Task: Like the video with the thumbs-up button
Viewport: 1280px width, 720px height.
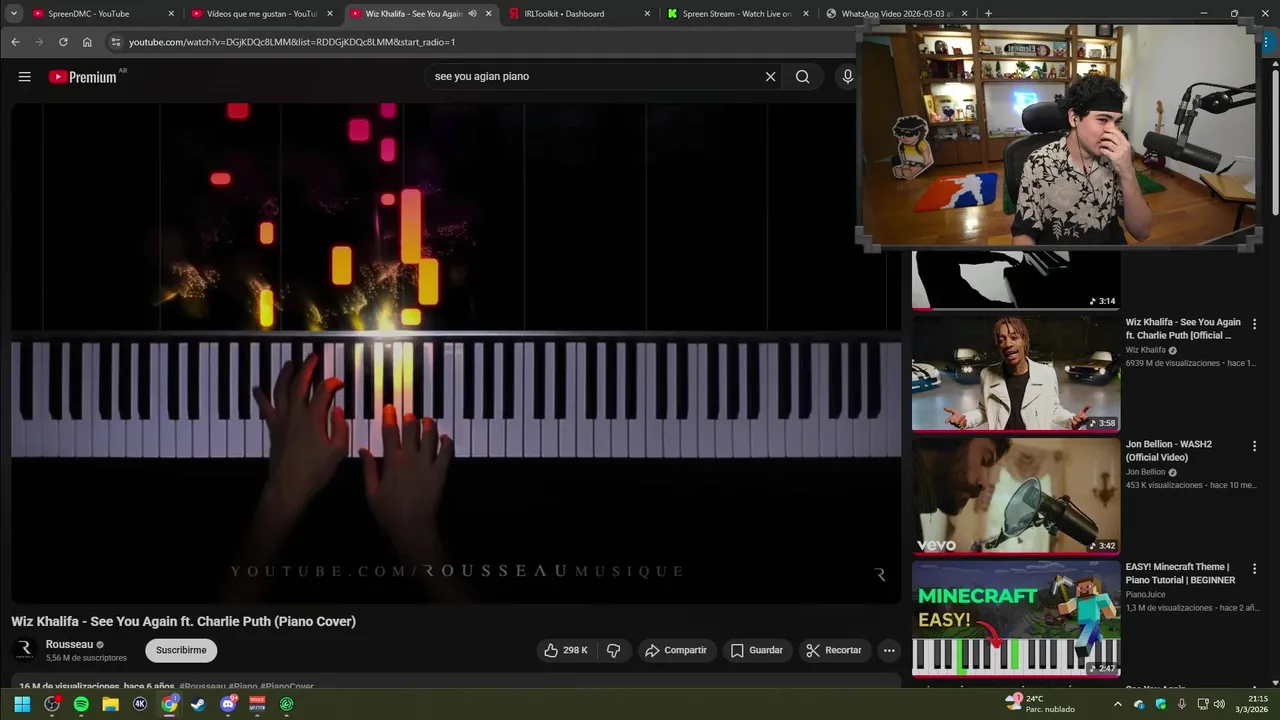Action: (566, 650)
